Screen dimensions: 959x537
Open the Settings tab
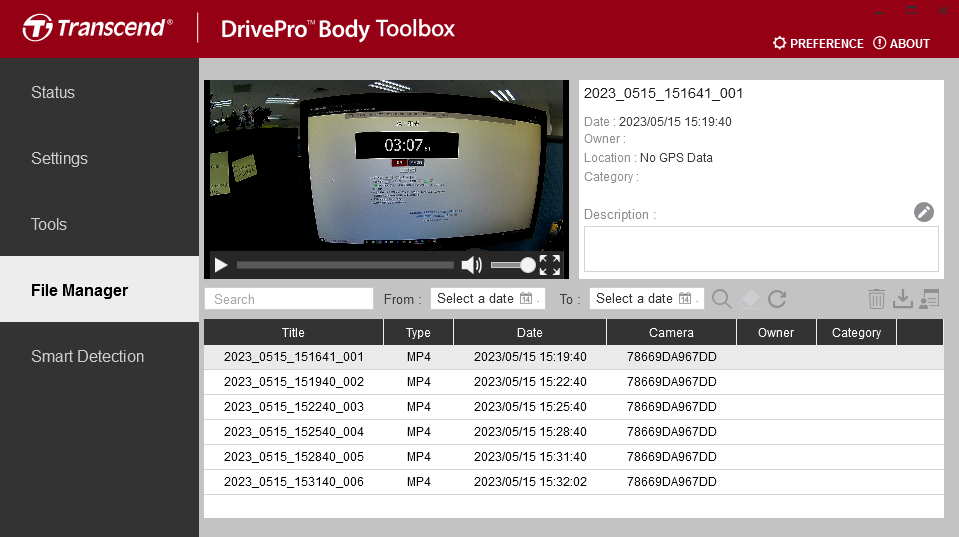coord(99,158)
